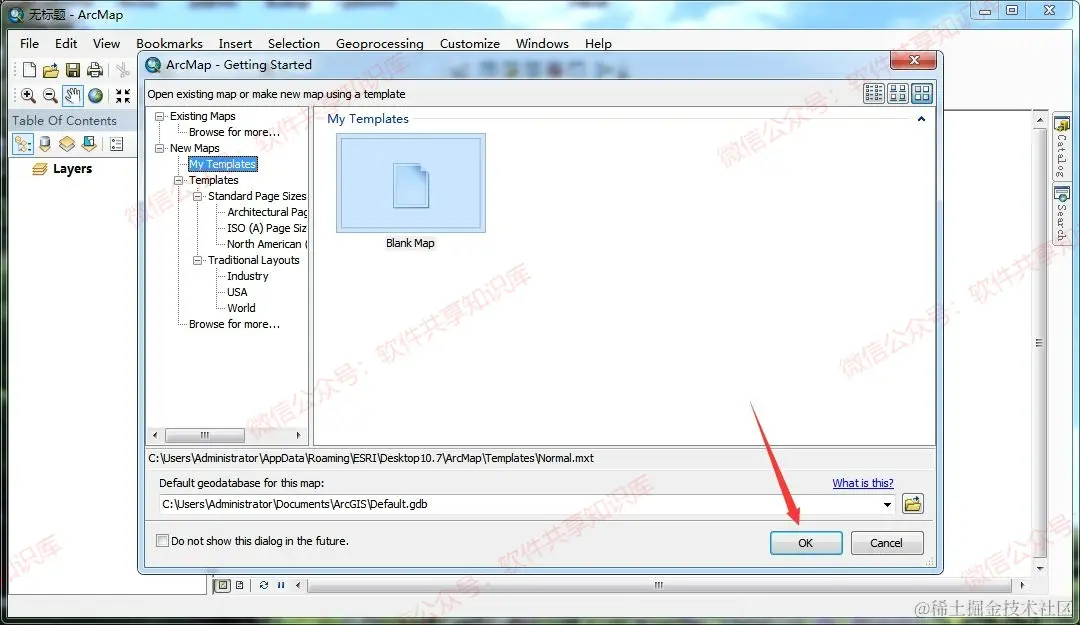Open the Customize menu
Screen dimensions: 1080x625
point(470,43)
